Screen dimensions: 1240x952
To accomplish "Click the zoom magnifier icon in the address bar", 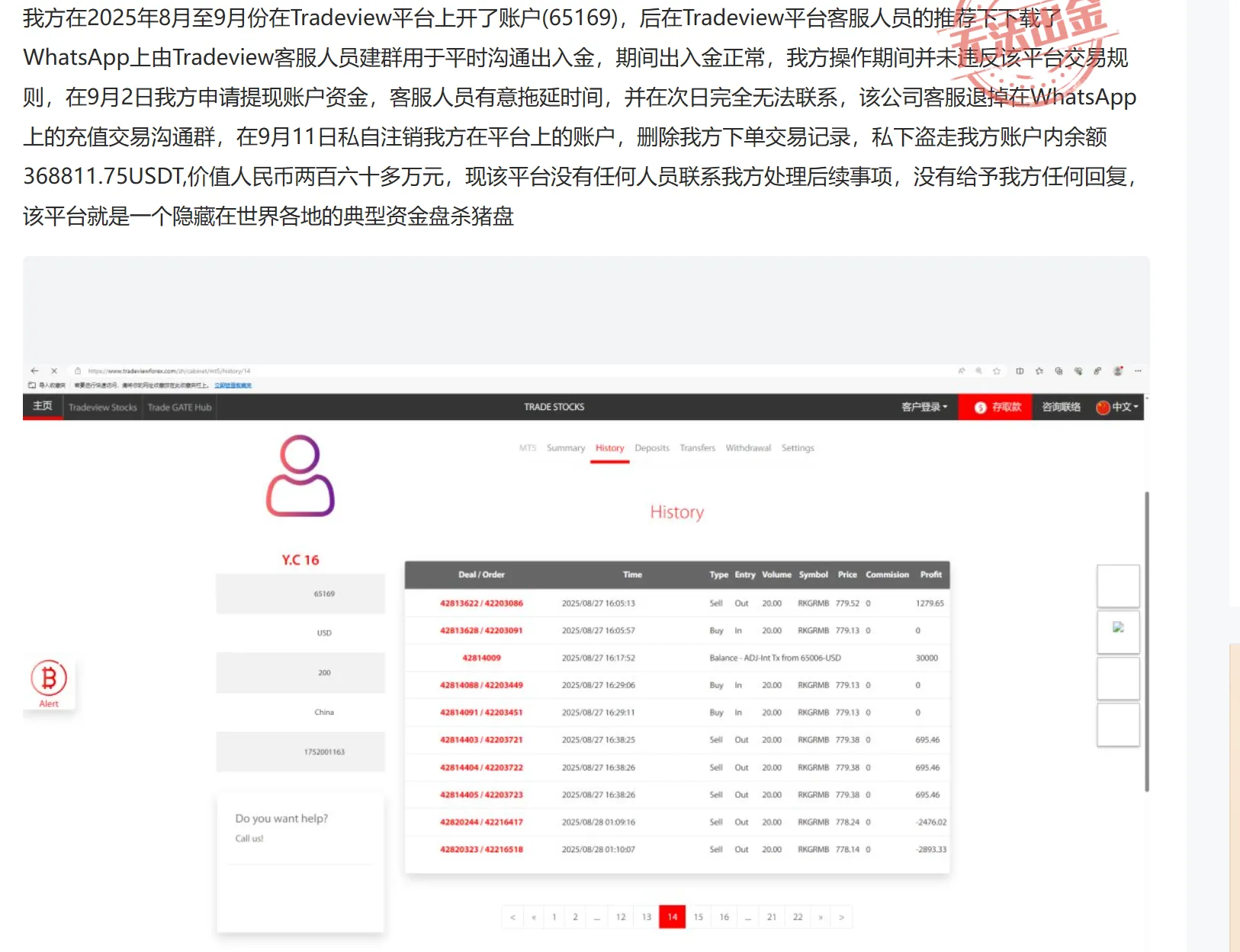I will coord(978,371).
